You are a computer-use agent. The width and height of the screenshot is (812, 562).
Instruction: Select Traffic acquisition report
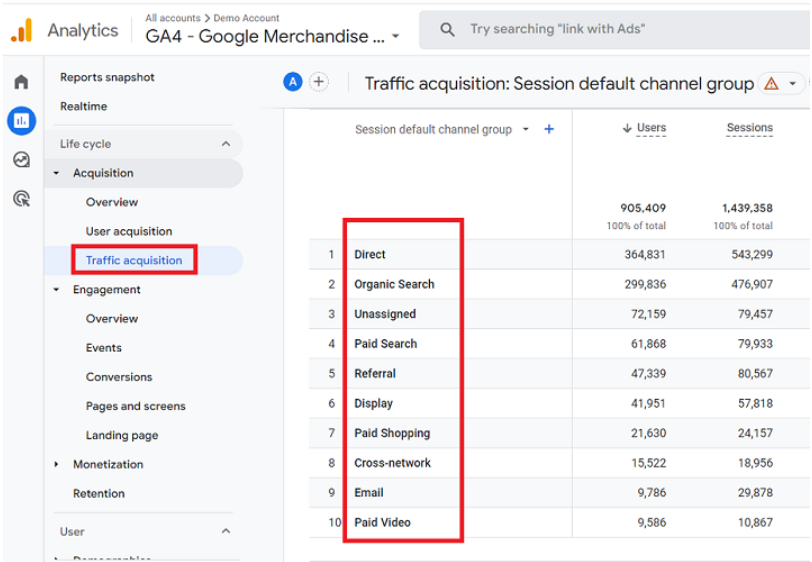(x=134, y=260)
